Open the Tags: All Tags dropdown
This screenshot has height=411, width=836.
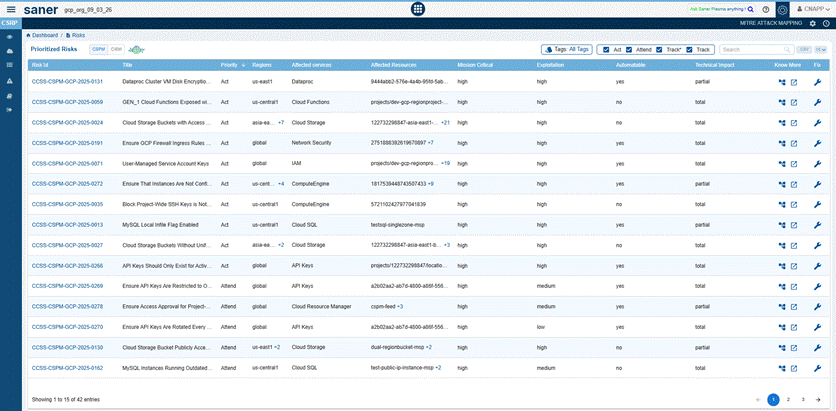567,49
